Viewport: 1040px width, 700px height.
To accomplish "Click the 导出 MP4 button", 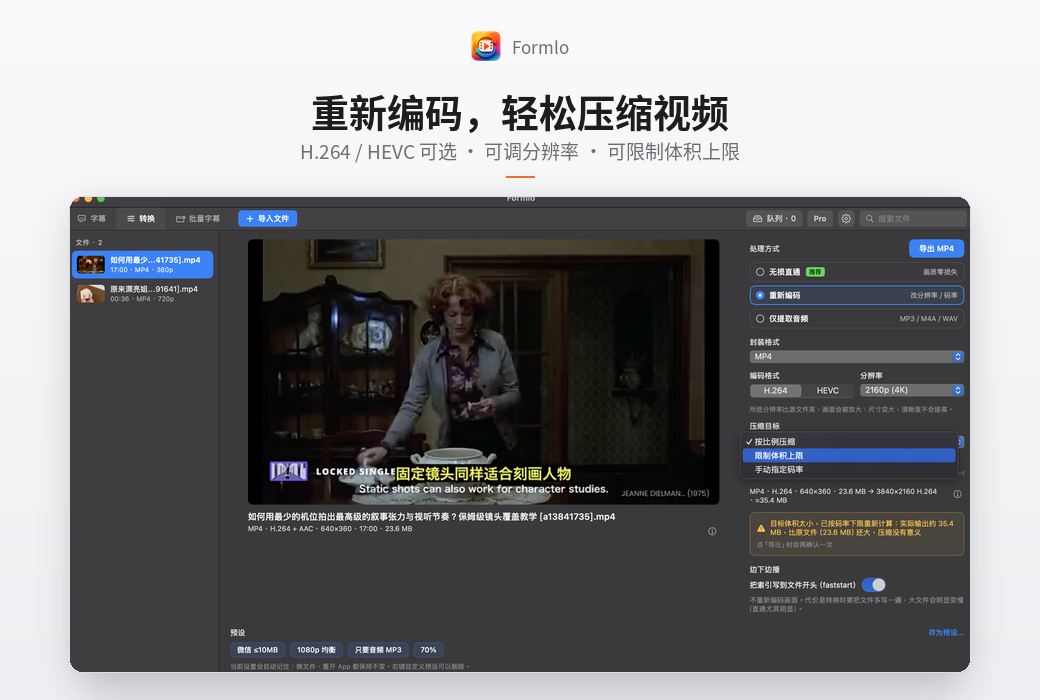I will click(936, 248).
